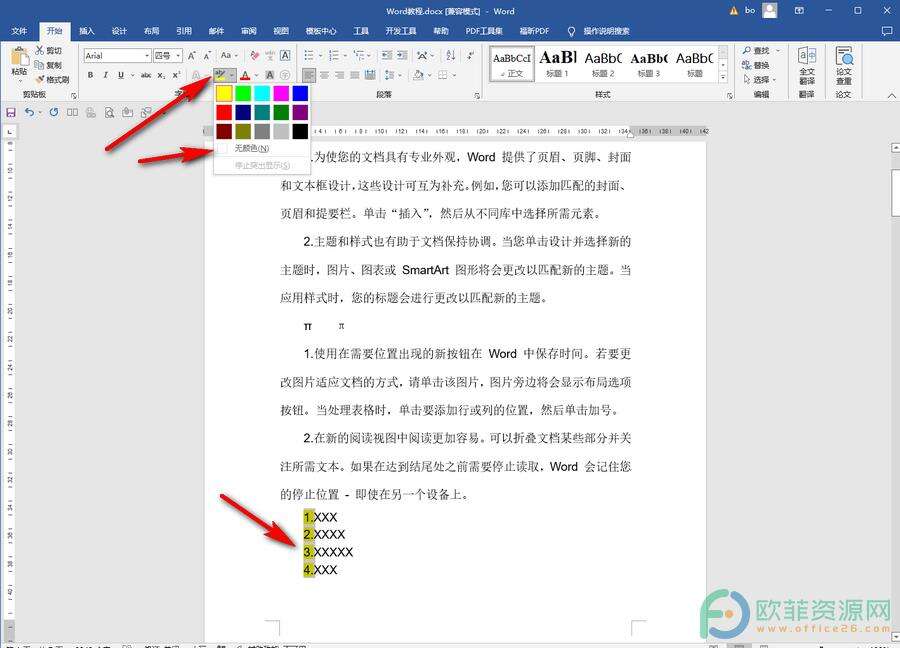The image size is (900, 648).
Task: Apply superscript formatting
Action: pos(176,75)
